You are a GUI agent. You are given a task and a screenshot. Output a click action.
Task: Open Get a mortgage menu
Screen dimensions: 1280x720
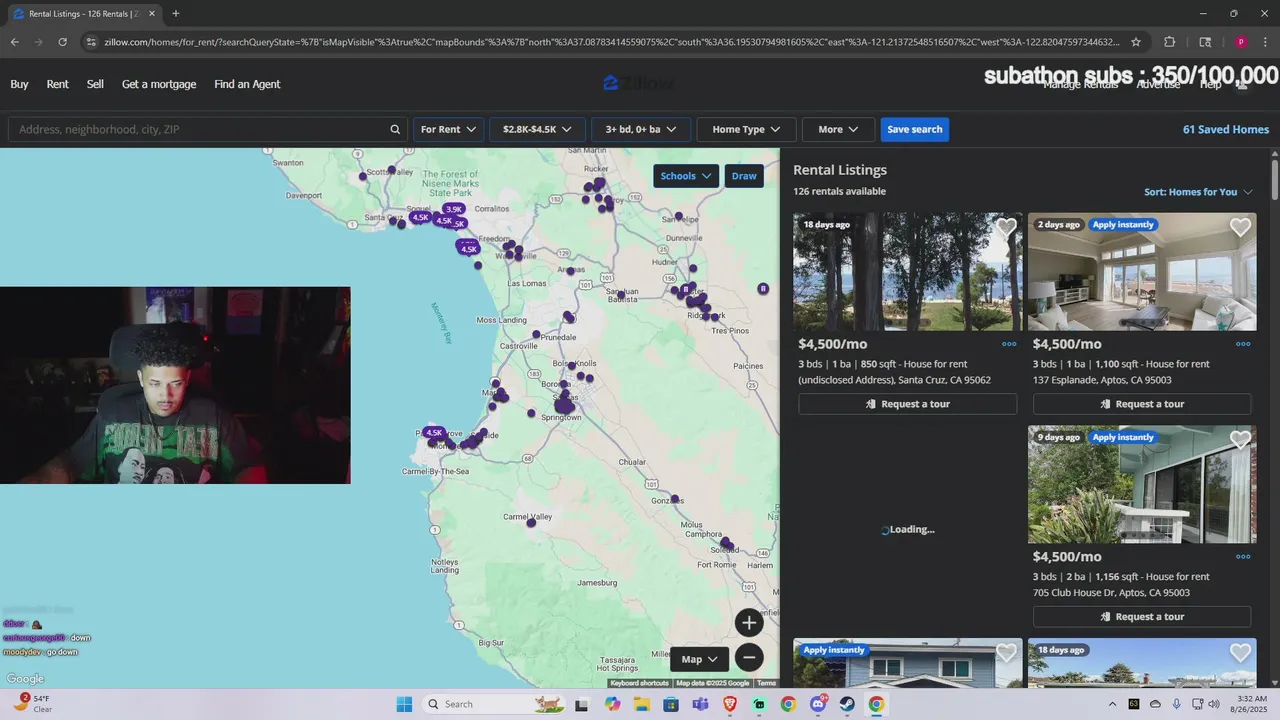point(159,84)
